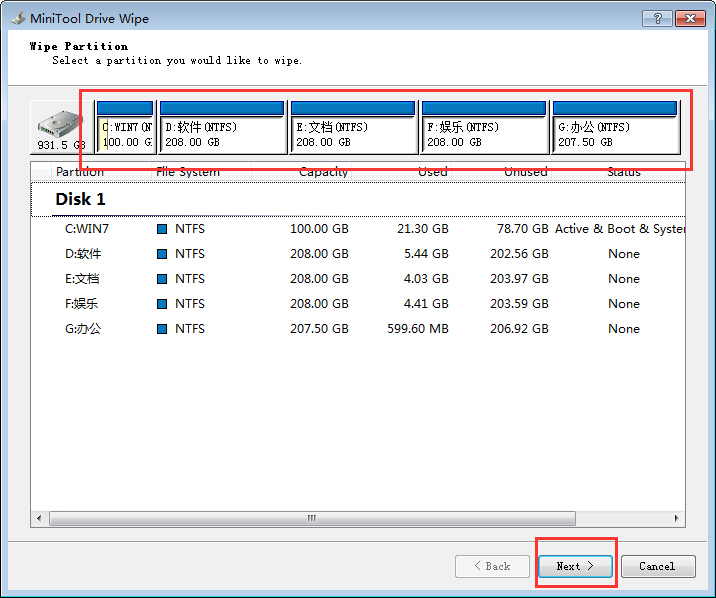
Task: Click the right arrow of horizontal scrollbar
Action: click(x=676, y=518)
